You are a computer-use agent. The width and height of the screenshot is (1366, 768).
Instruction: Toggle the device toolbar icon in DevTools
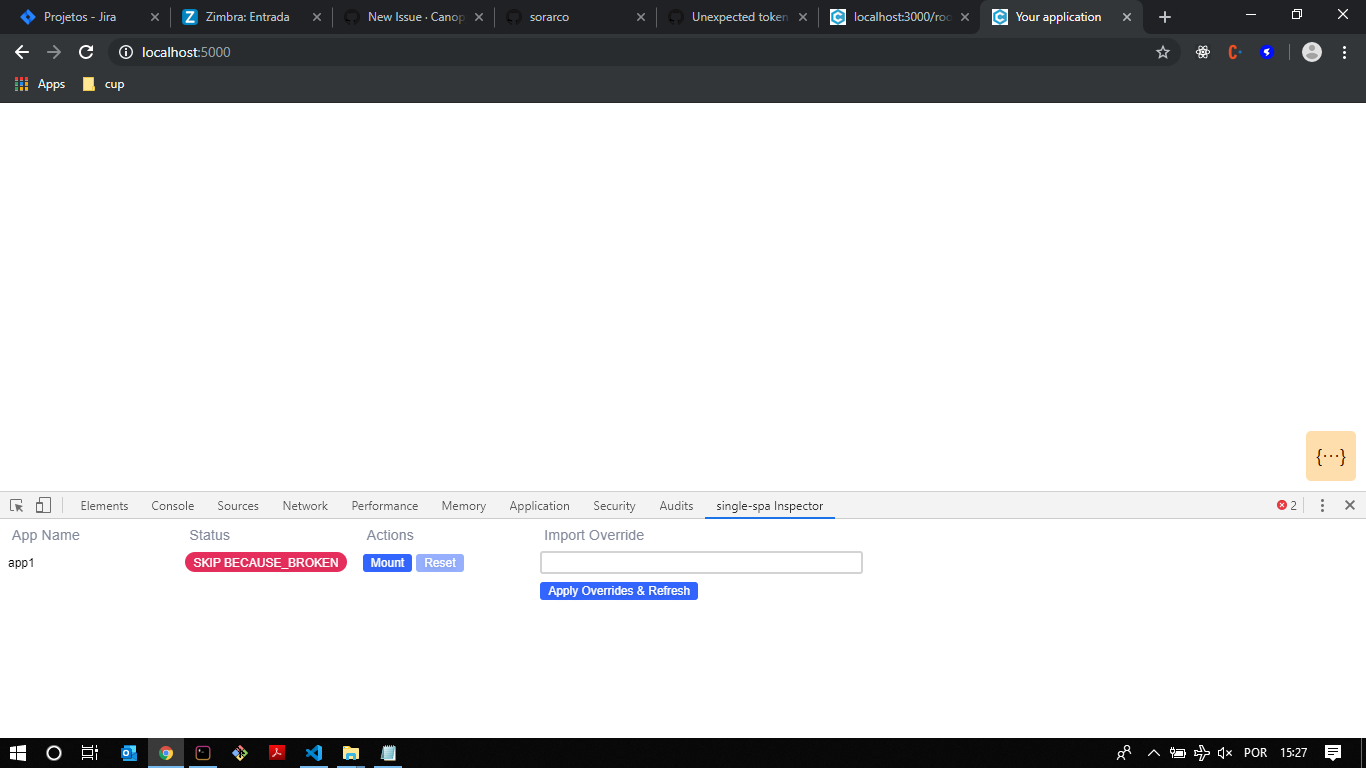[x=41, y=505]
